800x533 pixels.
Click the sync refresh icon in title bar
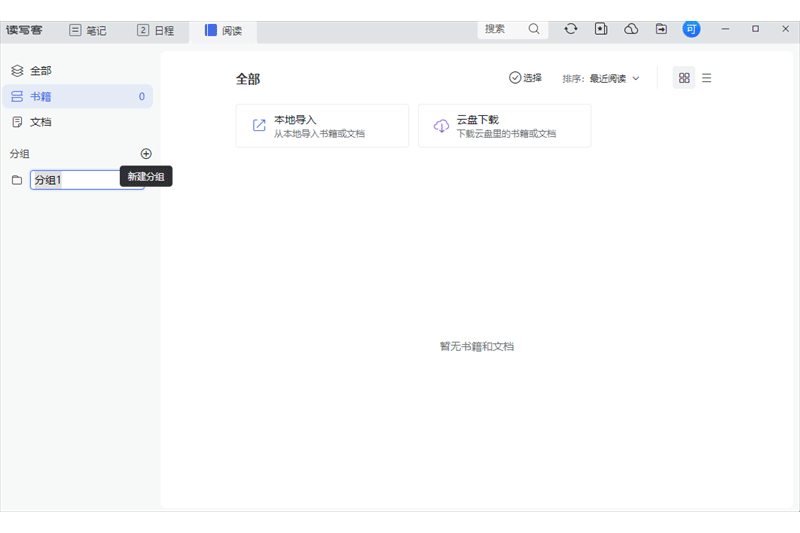(571, 29)
